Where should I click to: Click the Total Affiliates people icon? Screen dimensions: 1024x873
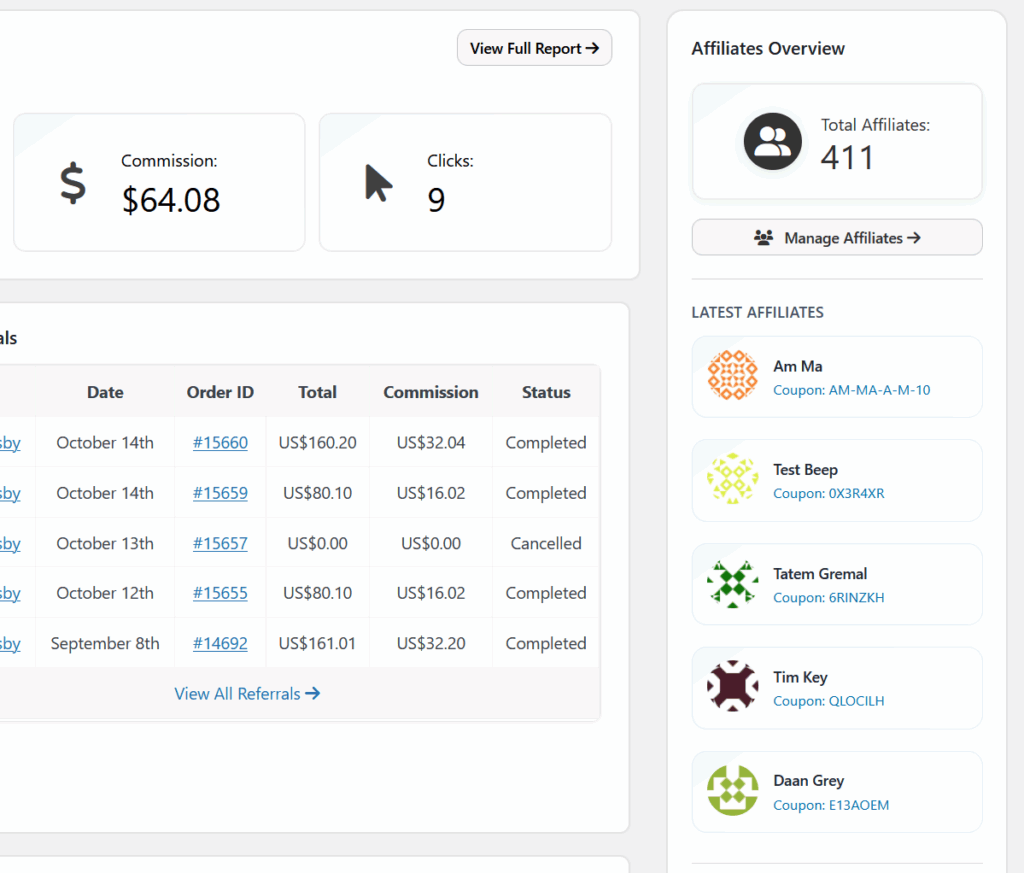(772, 141)
